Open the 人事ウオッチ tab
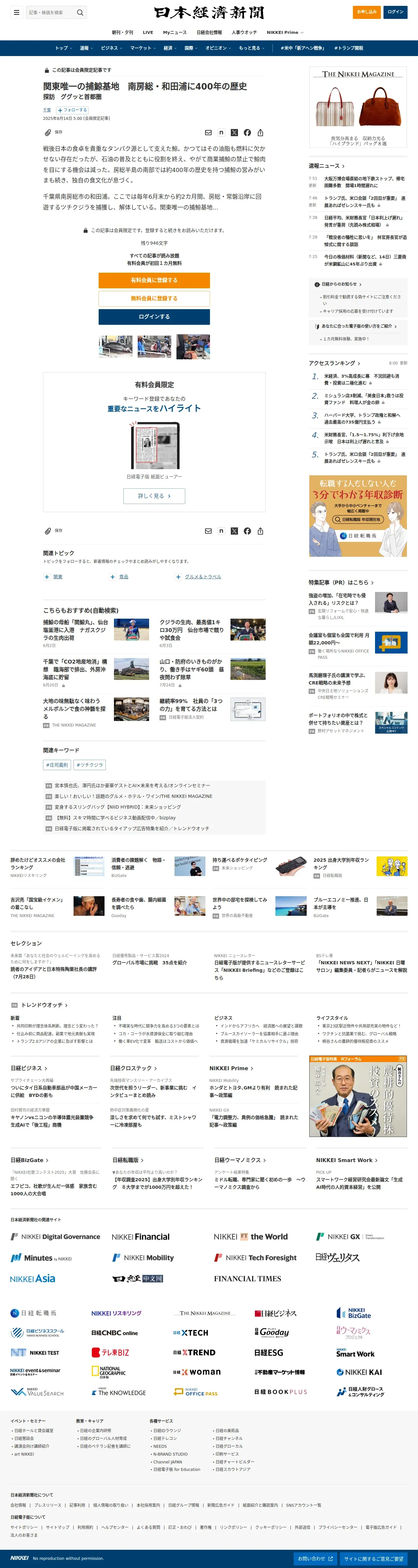 point(244,32)
